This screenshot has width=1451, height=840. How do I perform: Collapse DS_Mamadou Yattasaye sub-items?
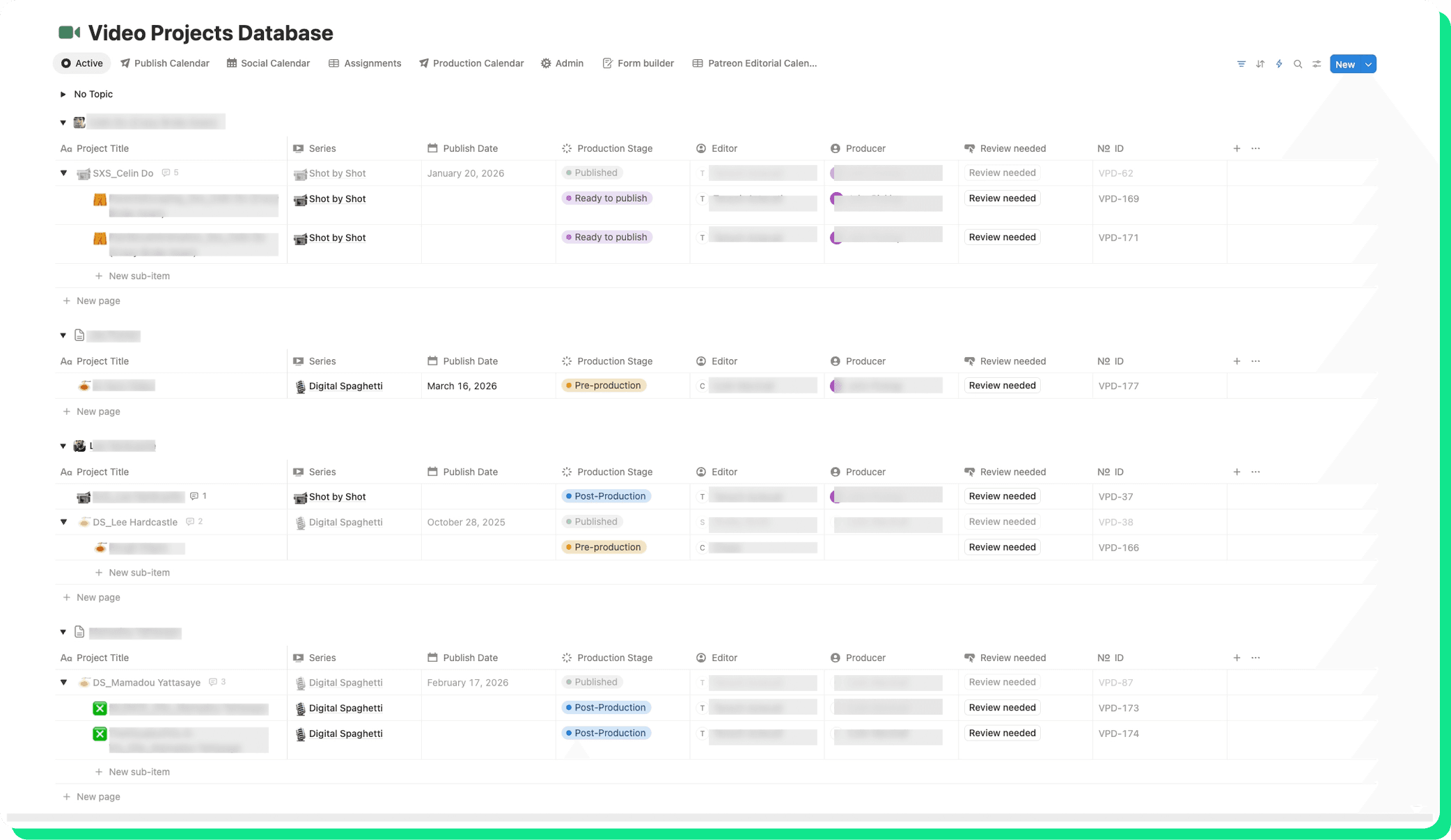point(64,683)
